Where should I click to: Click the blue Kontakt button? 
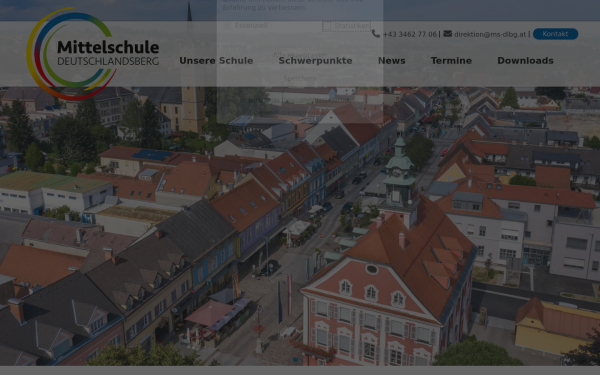coord(555,34)
